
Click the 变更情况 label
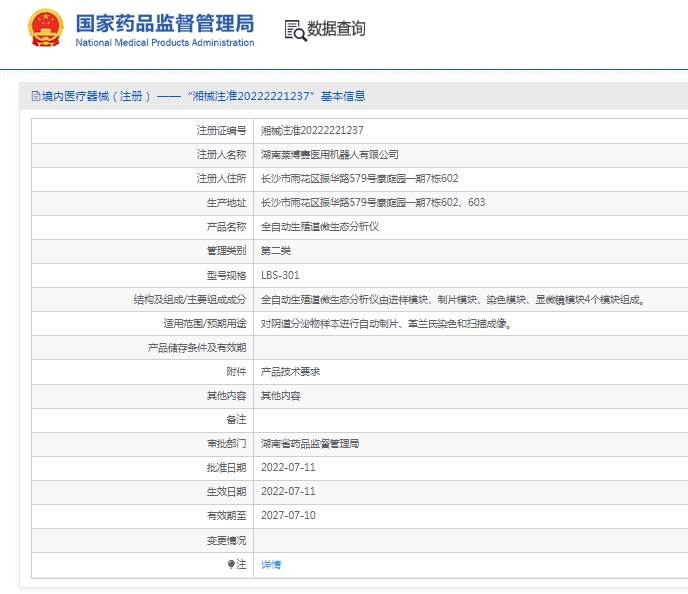[x=226, y=540]
